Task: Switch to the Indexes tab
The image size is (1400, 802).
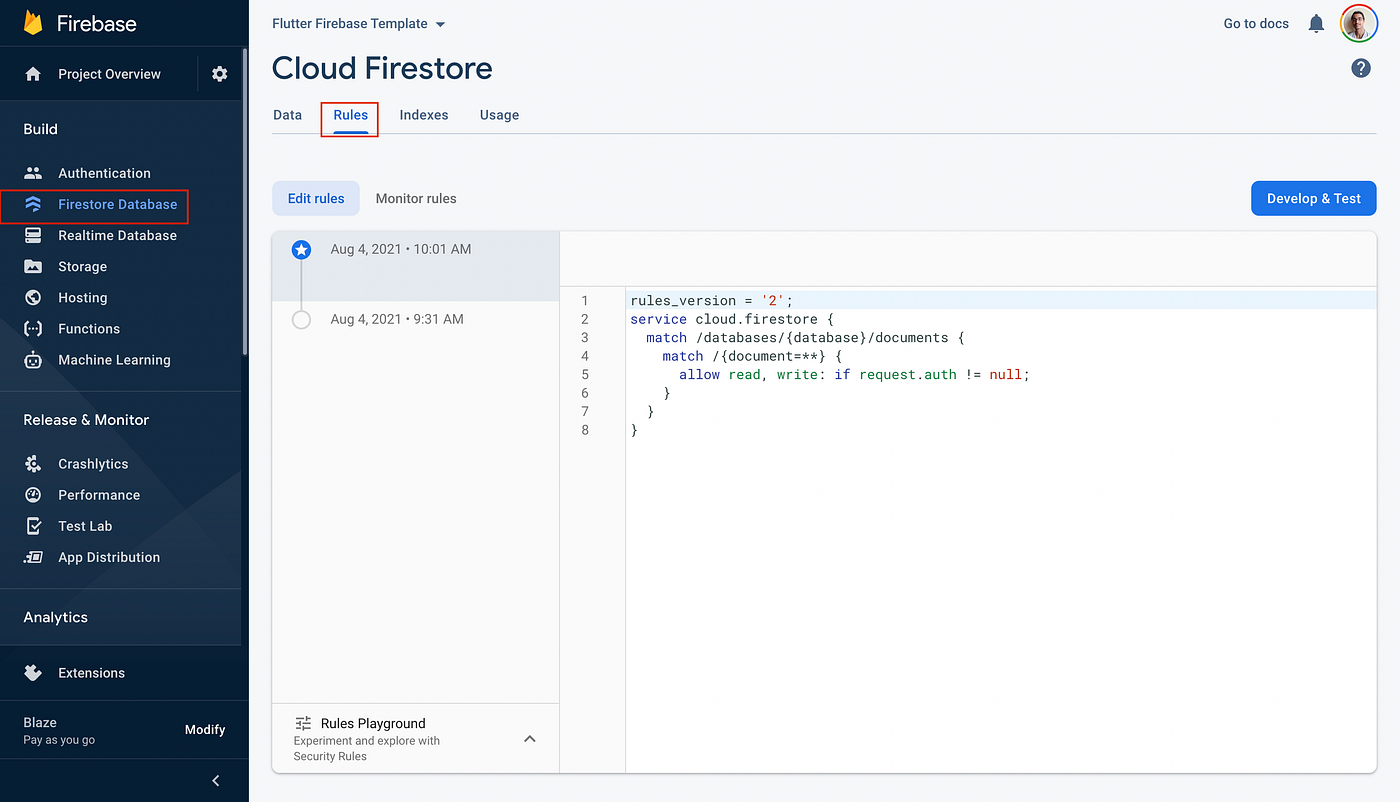Action: [423, 115]
